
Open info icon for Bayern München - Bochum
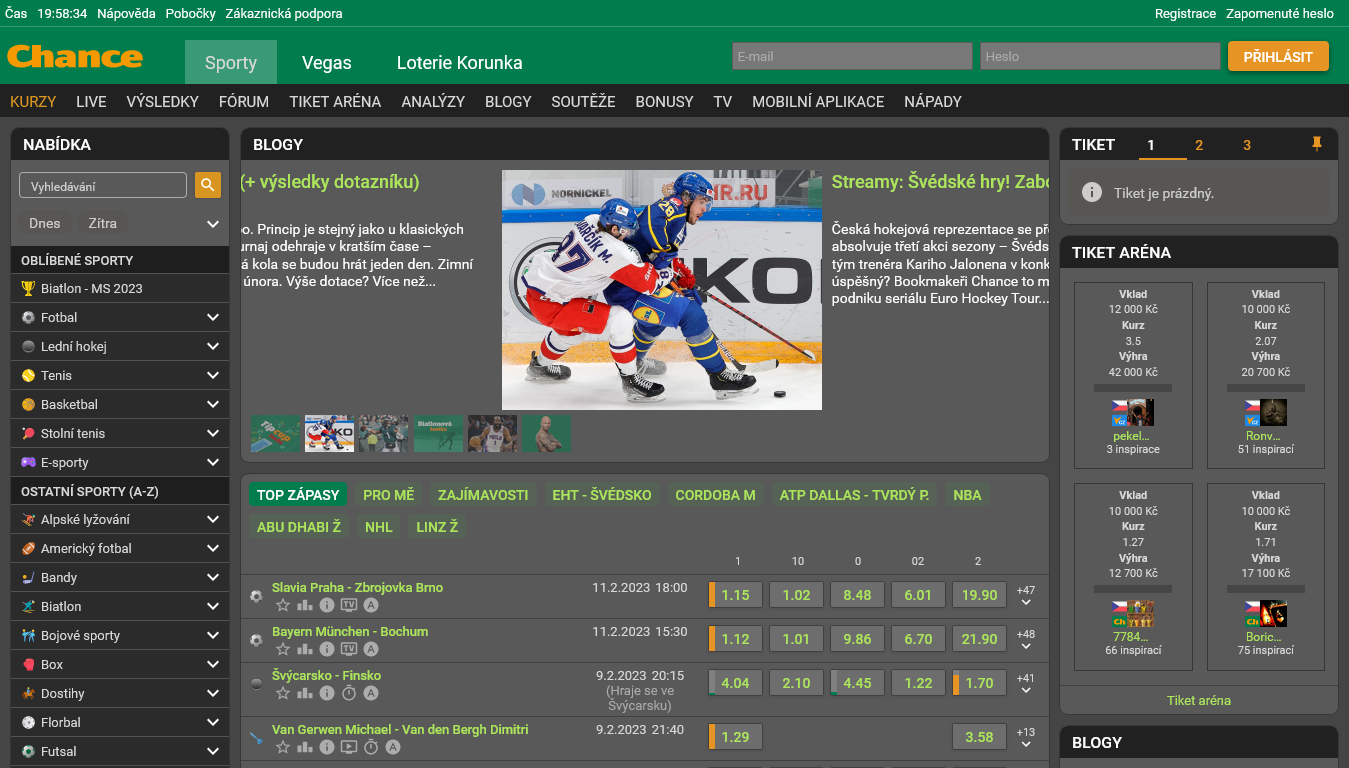point(327,649)
